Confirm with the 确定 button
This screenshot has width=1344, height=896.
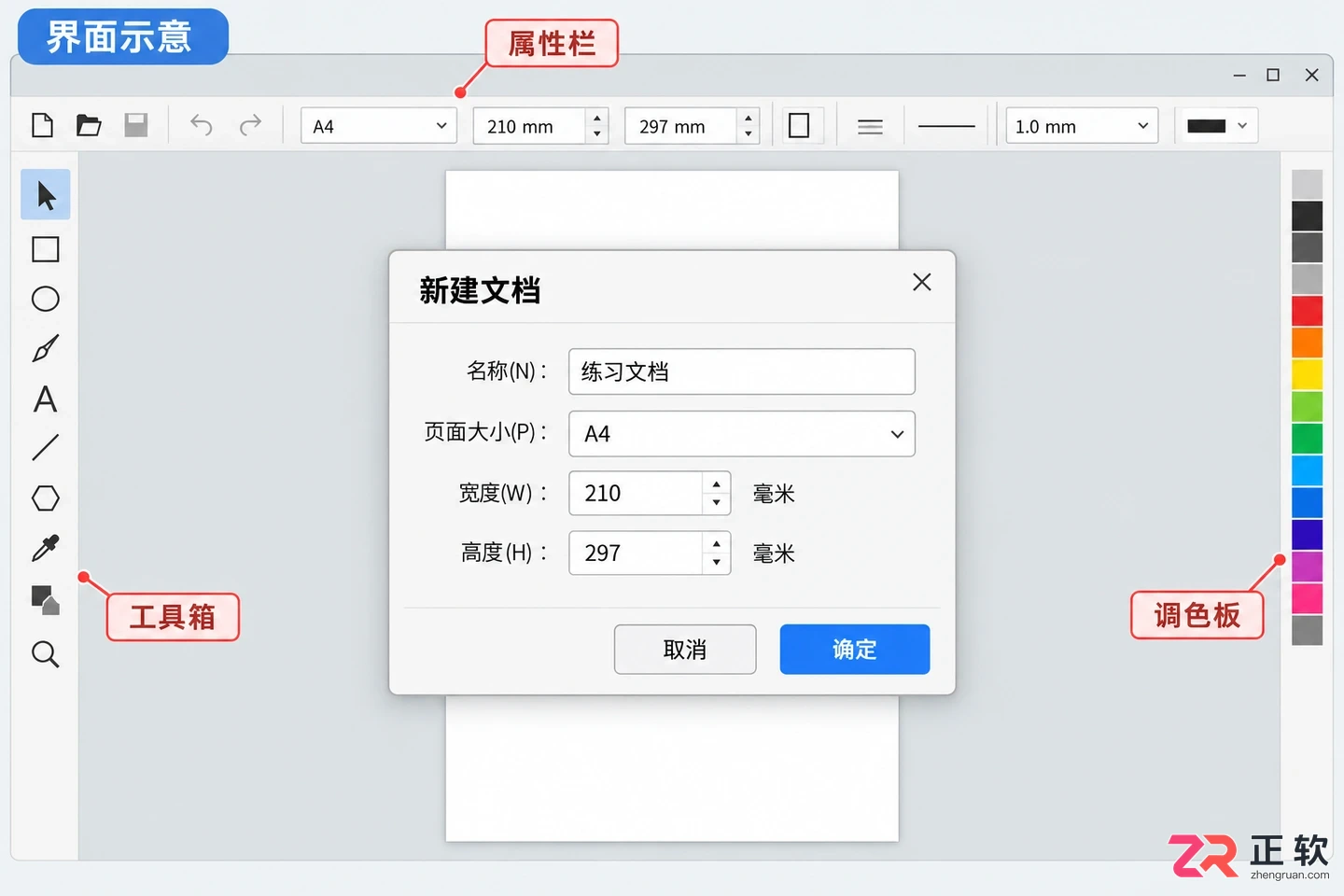(x=855, y=650)
